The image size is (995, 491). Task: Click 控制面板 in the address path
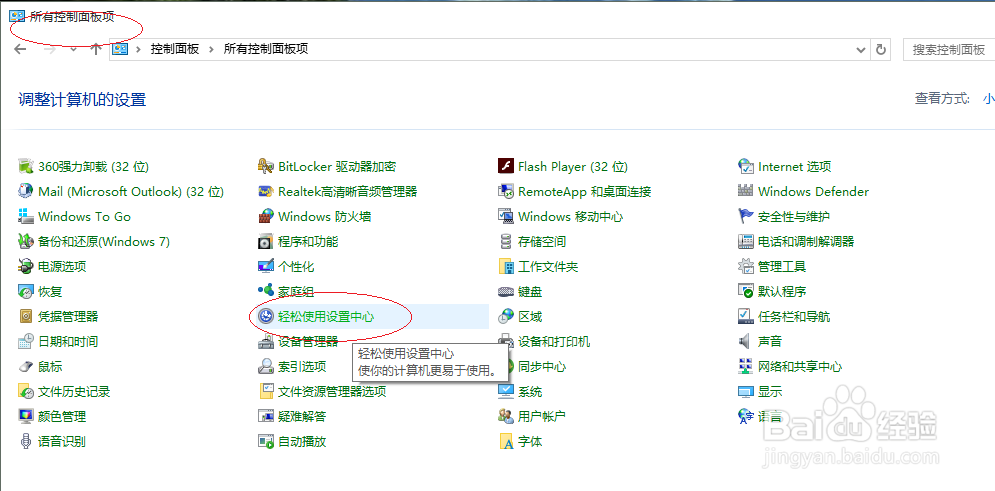pos(175,49)
